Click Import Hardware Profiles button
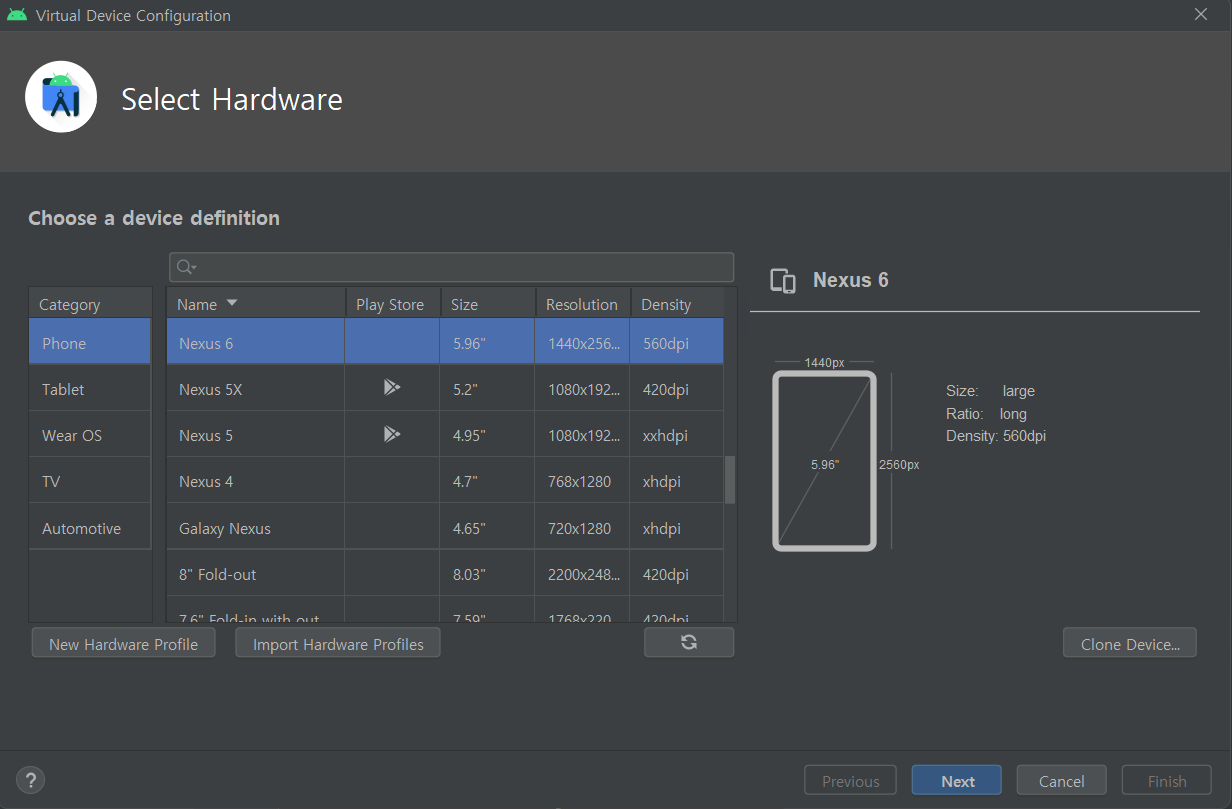 click(x=338, y=644)
